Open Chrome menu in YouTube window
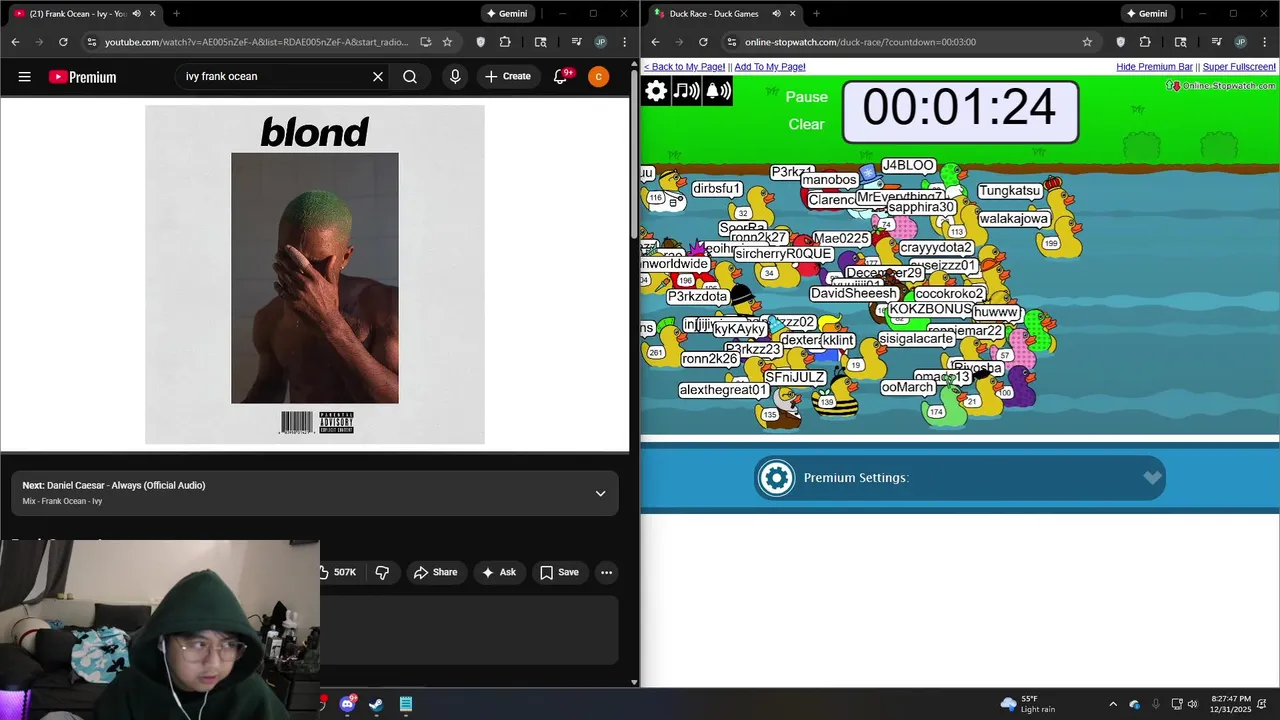Viewport: 1280px width, 720px height. click(x=624, y=42)
